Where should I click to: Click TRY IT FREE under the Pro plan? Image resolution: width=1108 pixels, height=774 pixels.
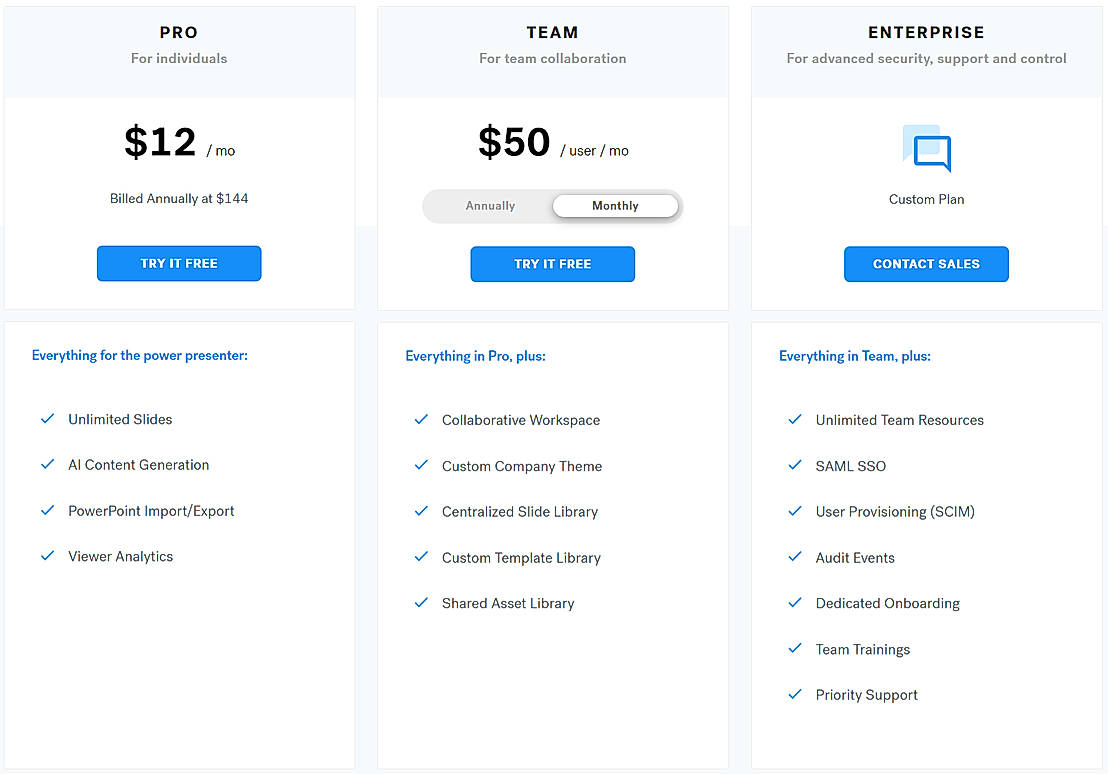179,263
